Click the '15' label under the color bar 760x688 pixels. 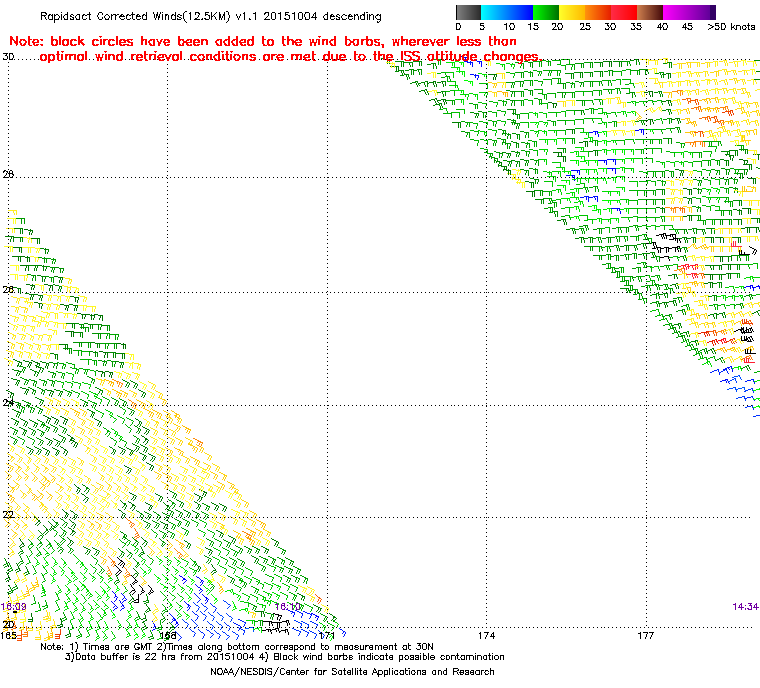point(533,27)
